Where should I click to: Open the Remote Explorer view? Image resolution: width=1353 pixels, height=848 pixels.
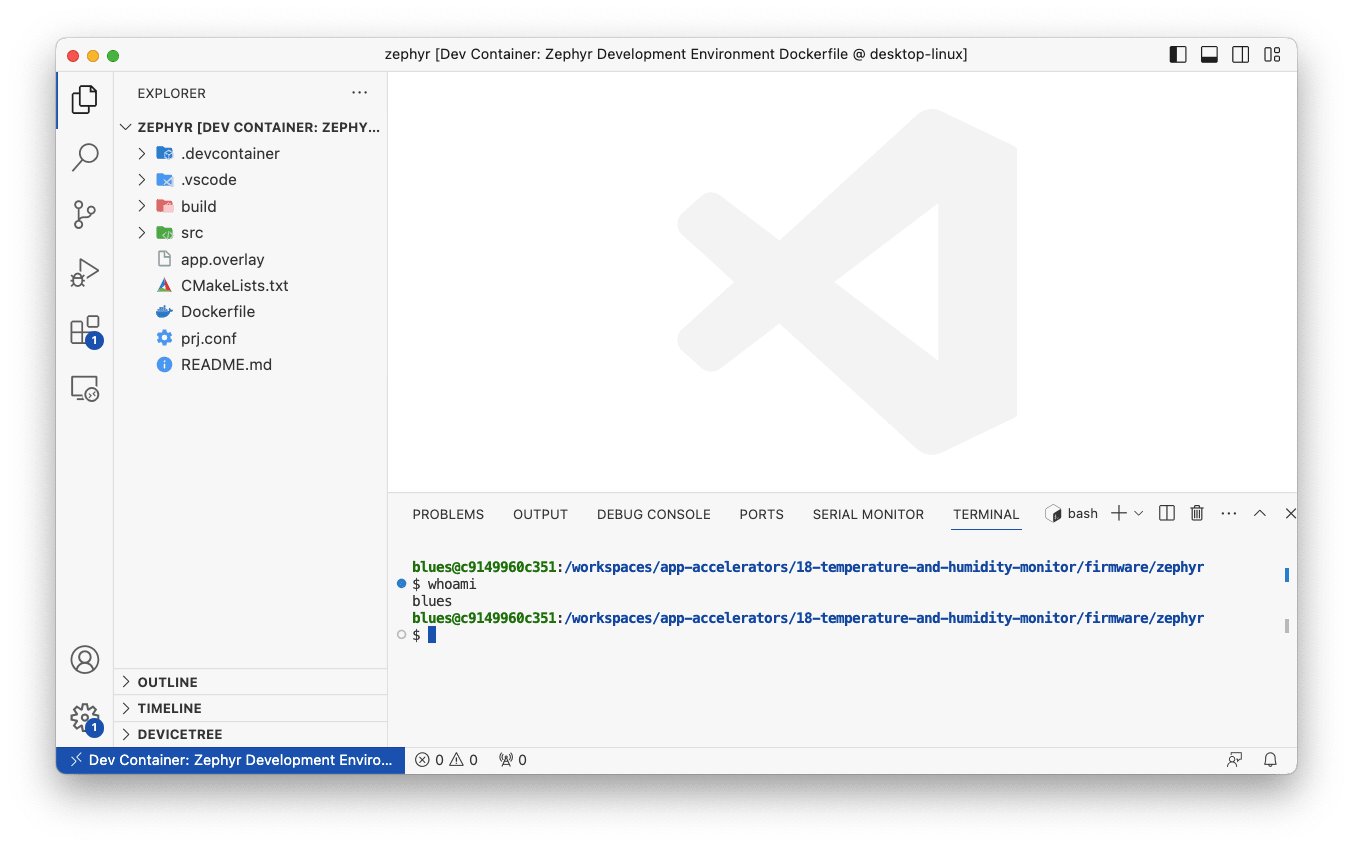[85, 388]
